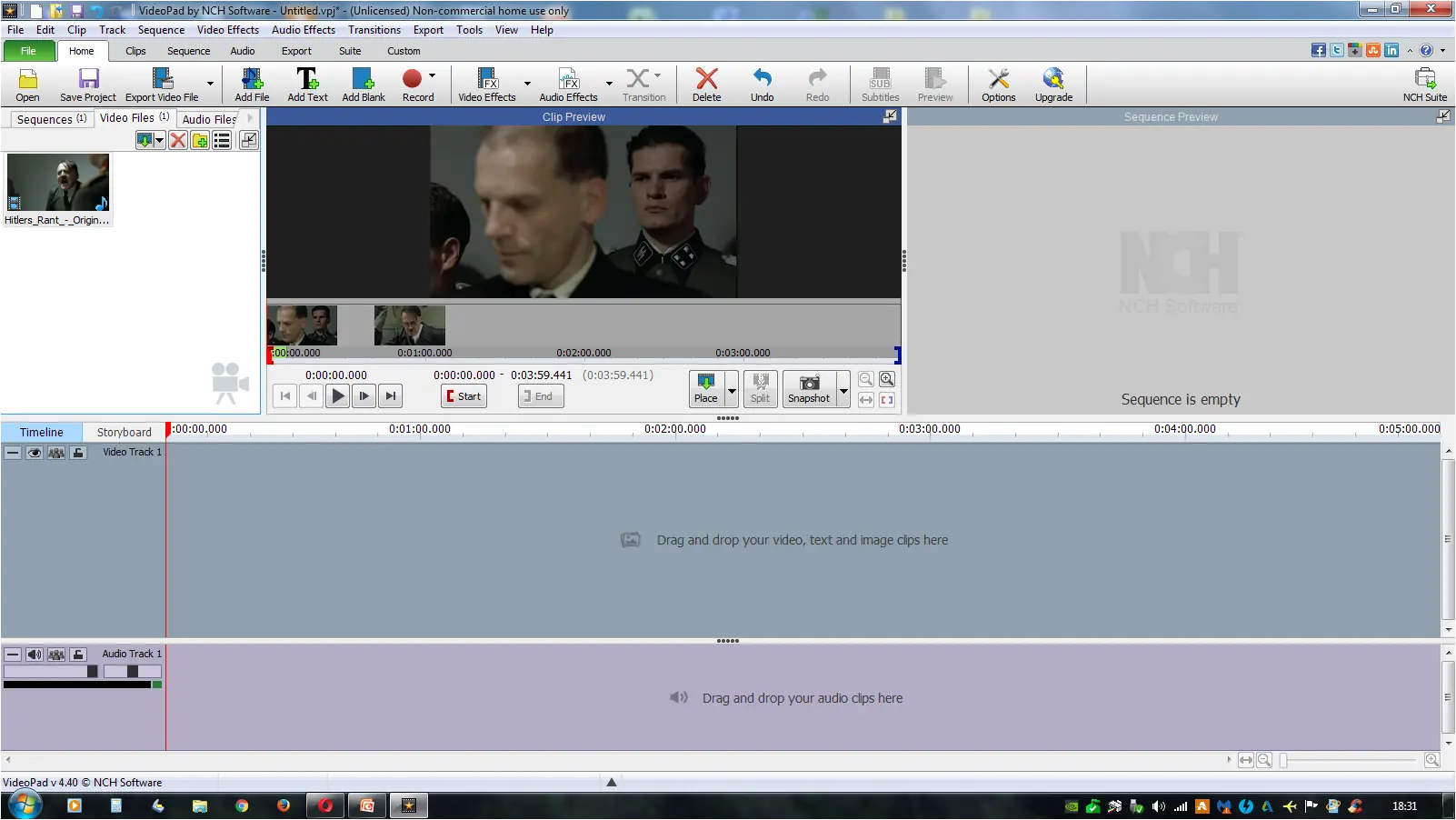The height and width of the screenshot is (820, 1456).
Task: Open the bin import dropdown arrow
Action: click(160, 140)
